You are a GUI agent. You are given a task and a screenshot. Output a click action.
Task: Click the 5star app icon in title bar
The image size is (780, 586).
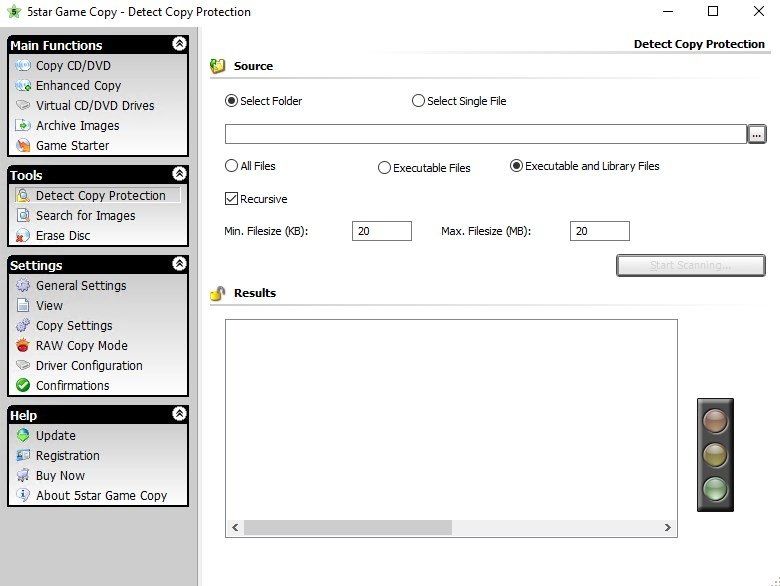pos(14,11)
